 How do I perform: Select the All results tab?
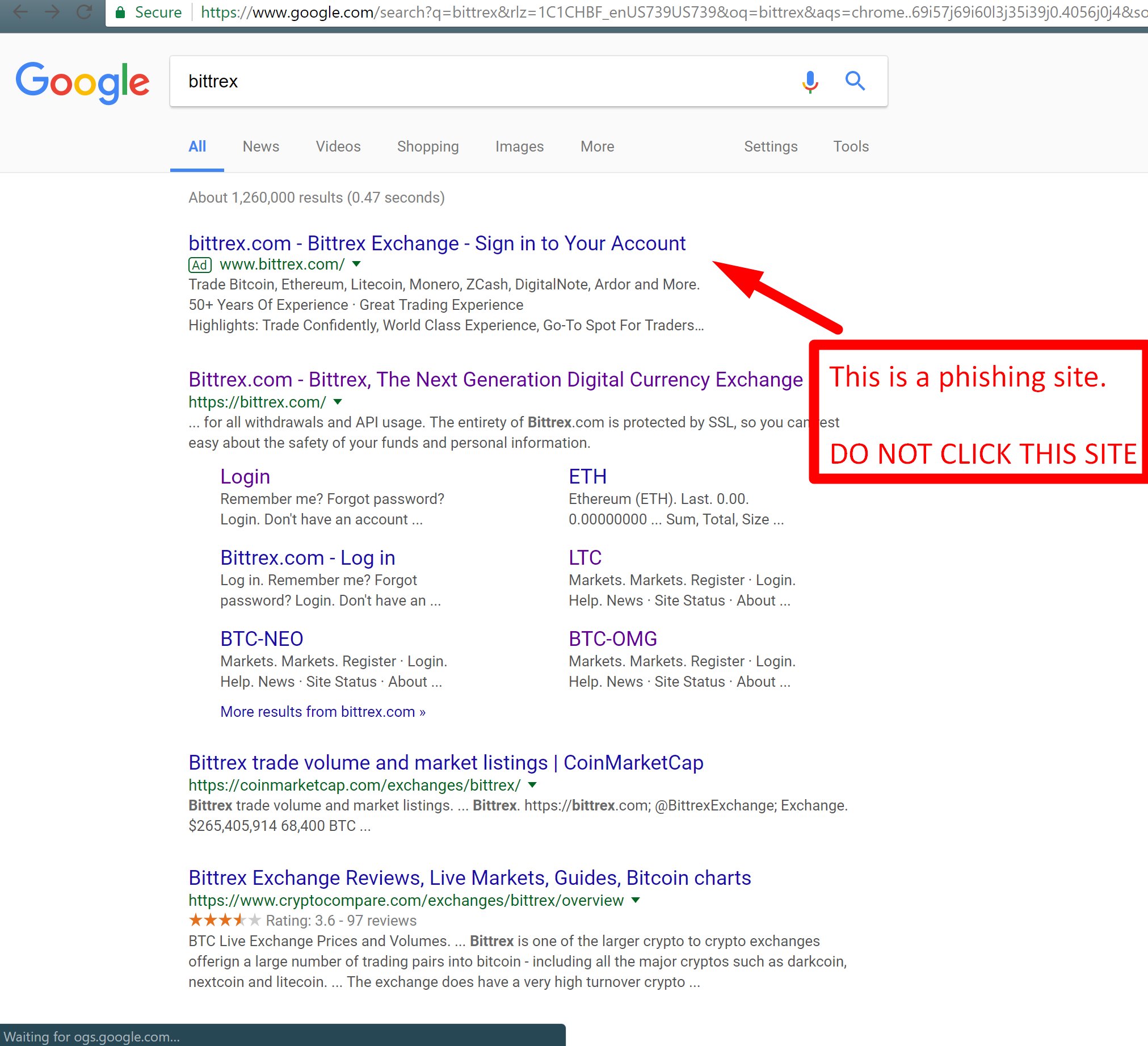pyautogui.click(x=197, y=146)
